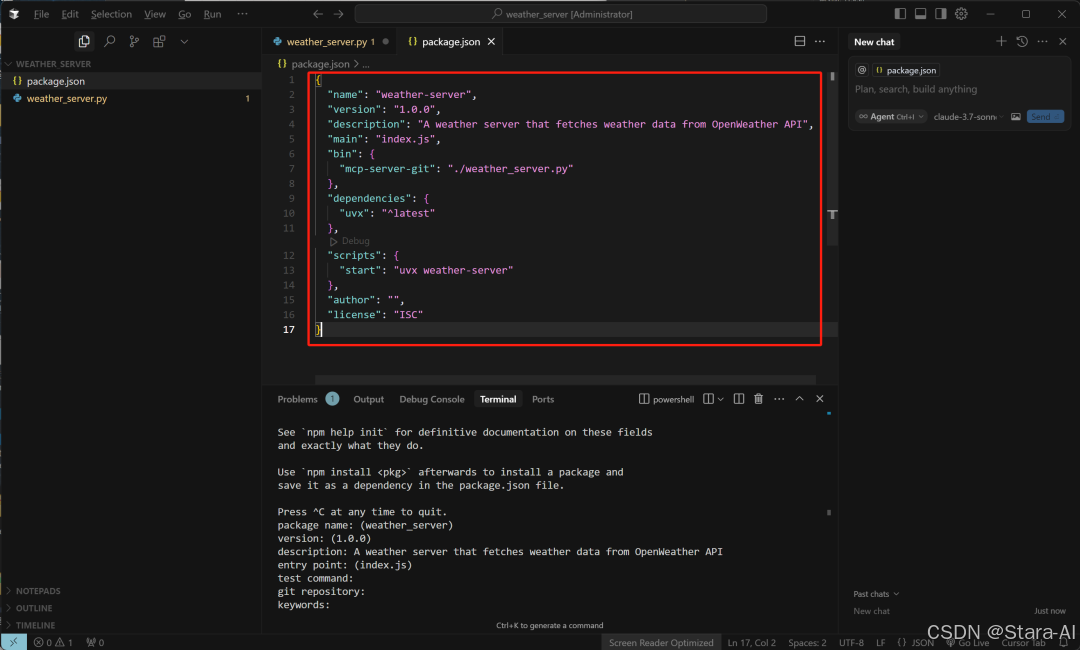
Task: Open the Extensions blocks icon
Action: click(x=159, y=41)
